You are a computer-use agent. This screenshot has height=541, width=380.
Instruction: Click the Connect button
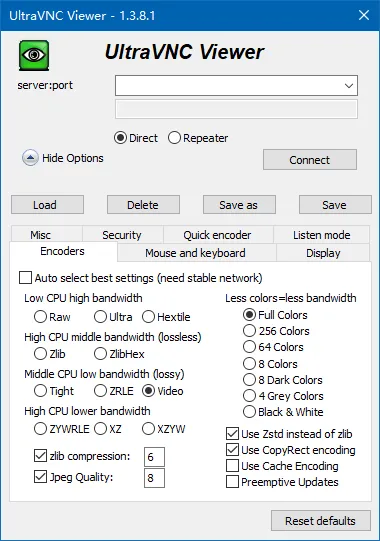pos(310,160)
